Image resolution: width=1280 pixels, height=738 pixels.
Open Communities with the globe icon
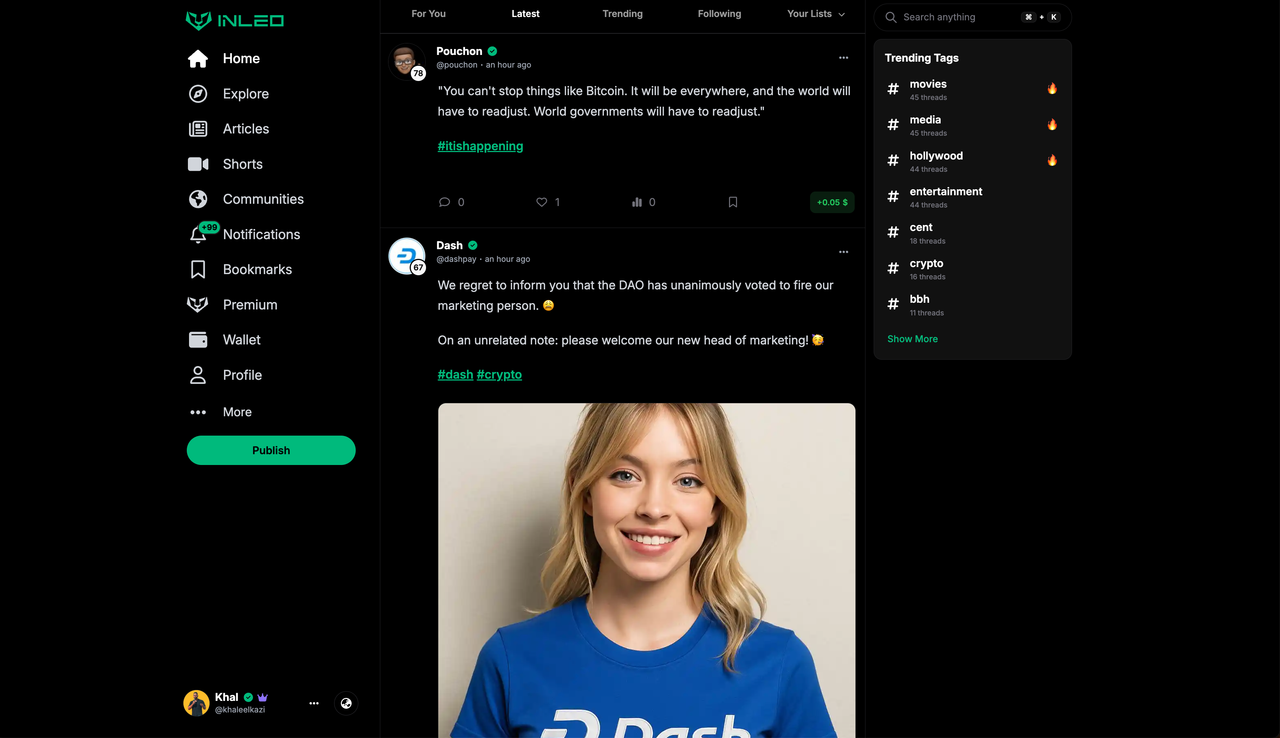pyautogui.click(x=246, y=199)
